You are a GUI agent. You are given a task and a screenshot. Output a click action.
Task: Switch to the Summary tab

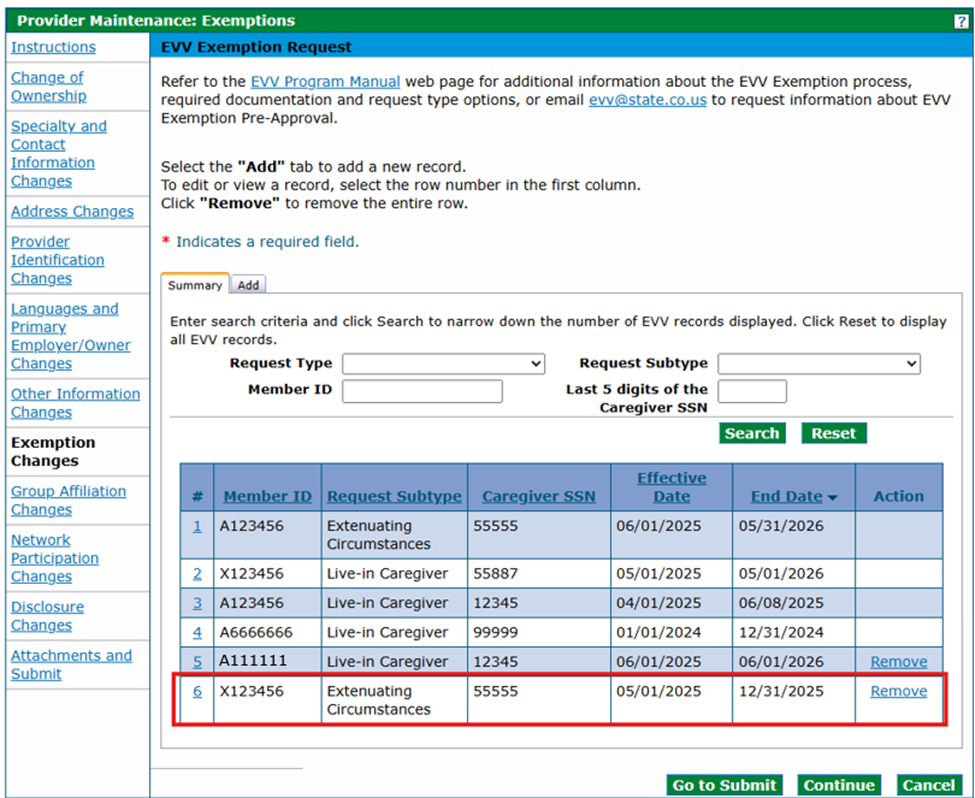point(195,285)
